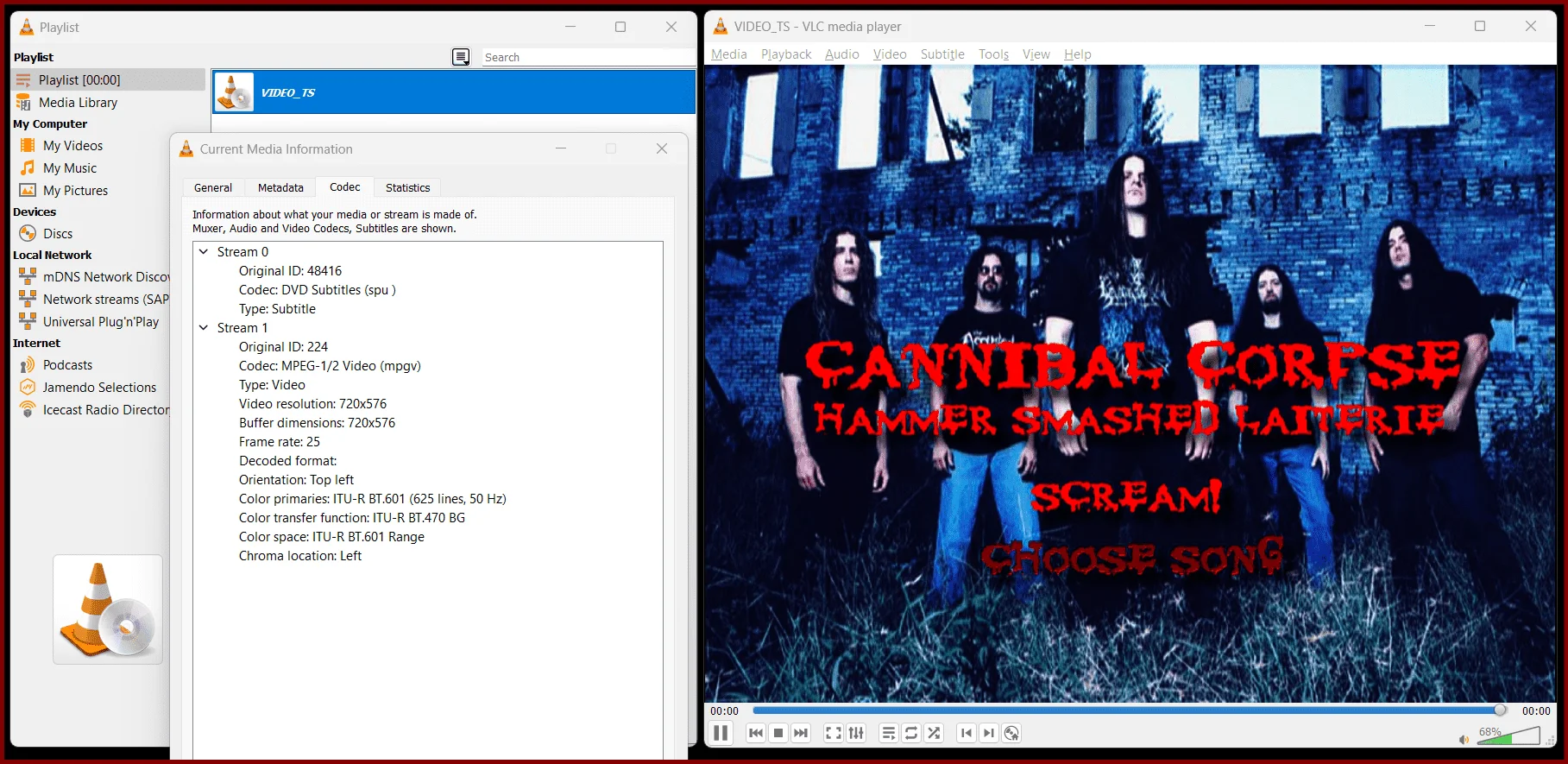Image resolution: width=1568 pixels, height=764 pixels.
Task: Open Jamendo Selections
Action: click(99, 388)
